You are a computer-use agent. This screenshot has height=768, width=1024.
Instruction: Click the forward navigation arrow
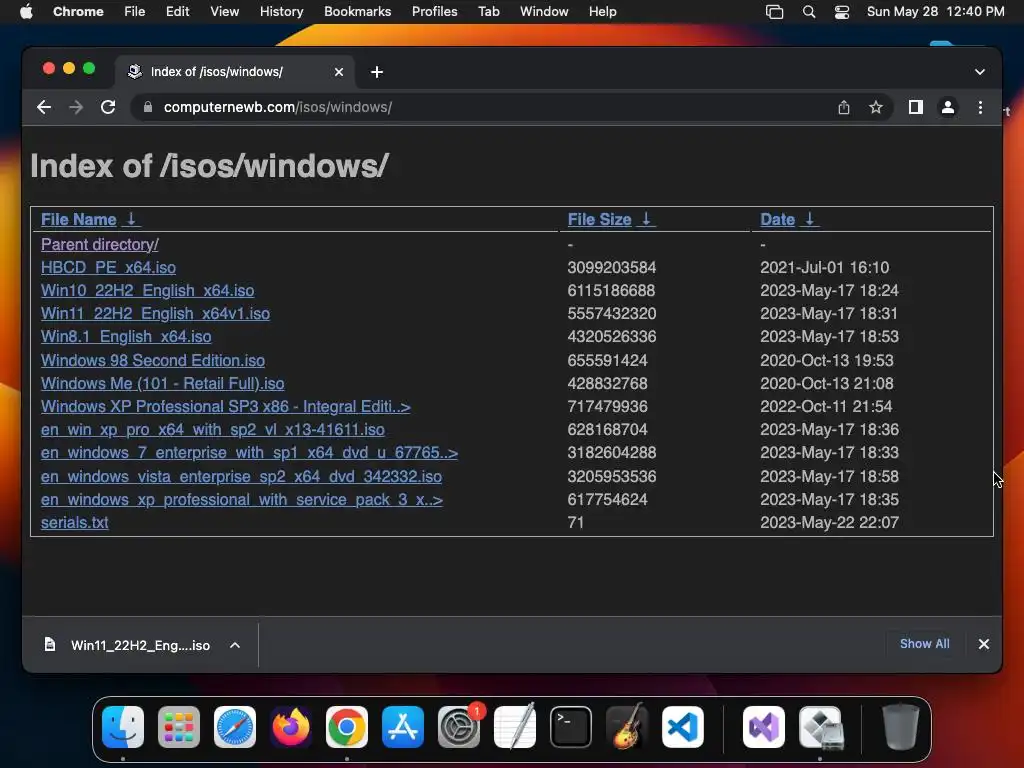click(x=76, y=107)
